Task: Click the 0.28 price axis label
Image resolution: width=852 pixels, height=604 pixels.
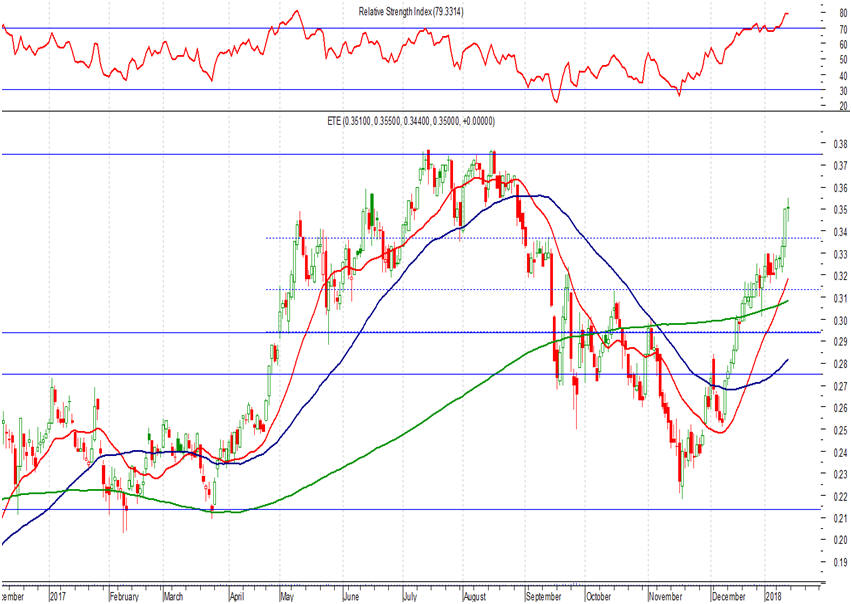Action: (x=841, y=364)
